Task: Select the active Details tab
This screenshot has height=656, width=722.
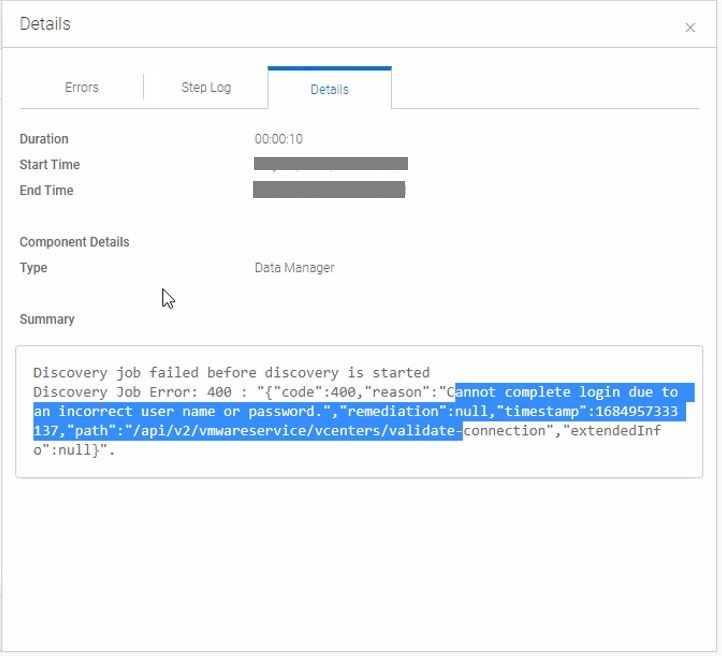Action: (x=329, y=89)
